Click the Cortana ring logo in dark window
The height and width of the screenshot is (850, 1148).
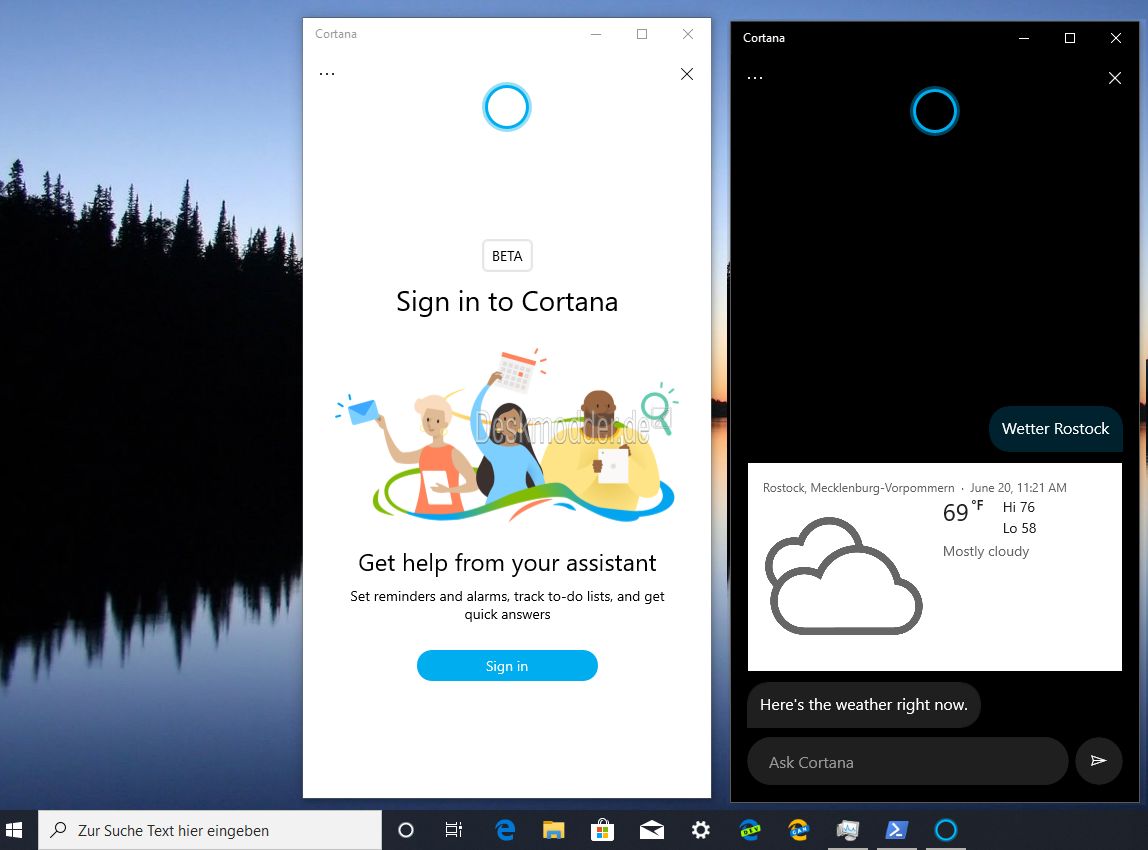pyautogui.click(x=934, y=111)
